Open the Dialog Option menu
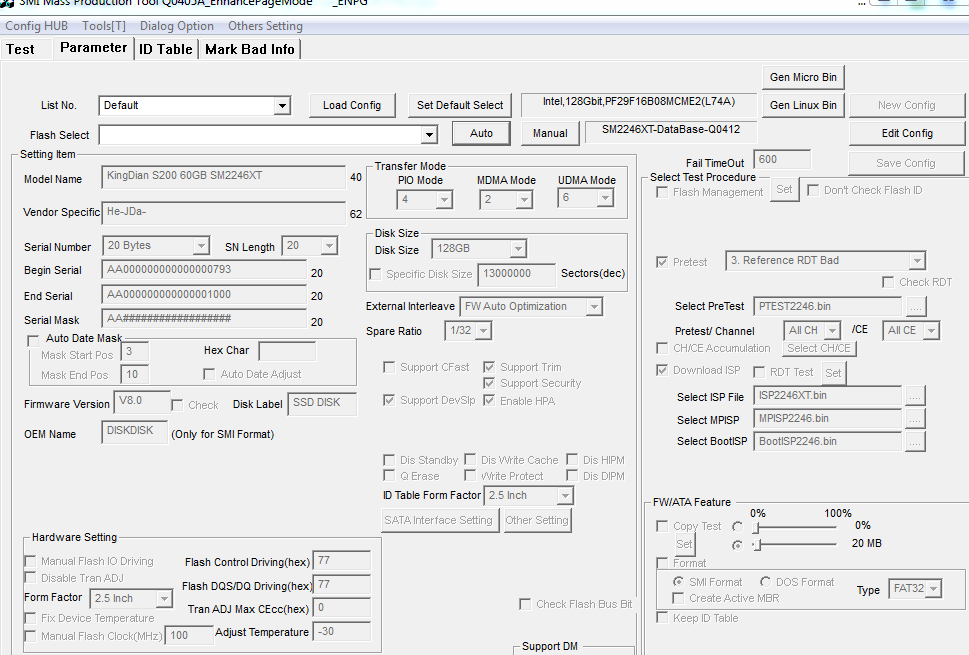Image resolution: width=969 pixels, height=655 pixels. [177, 26]
